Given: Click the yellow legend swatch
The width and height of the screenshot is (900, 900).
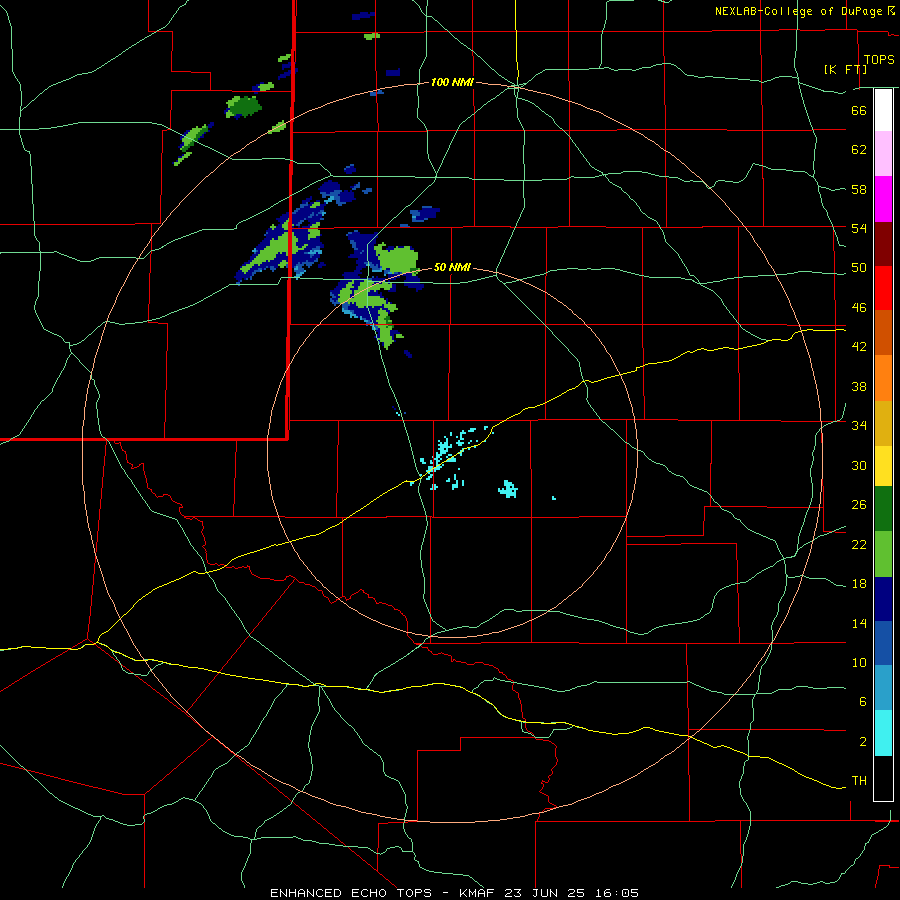Looking at the screenshot, I should coord(883,466).
